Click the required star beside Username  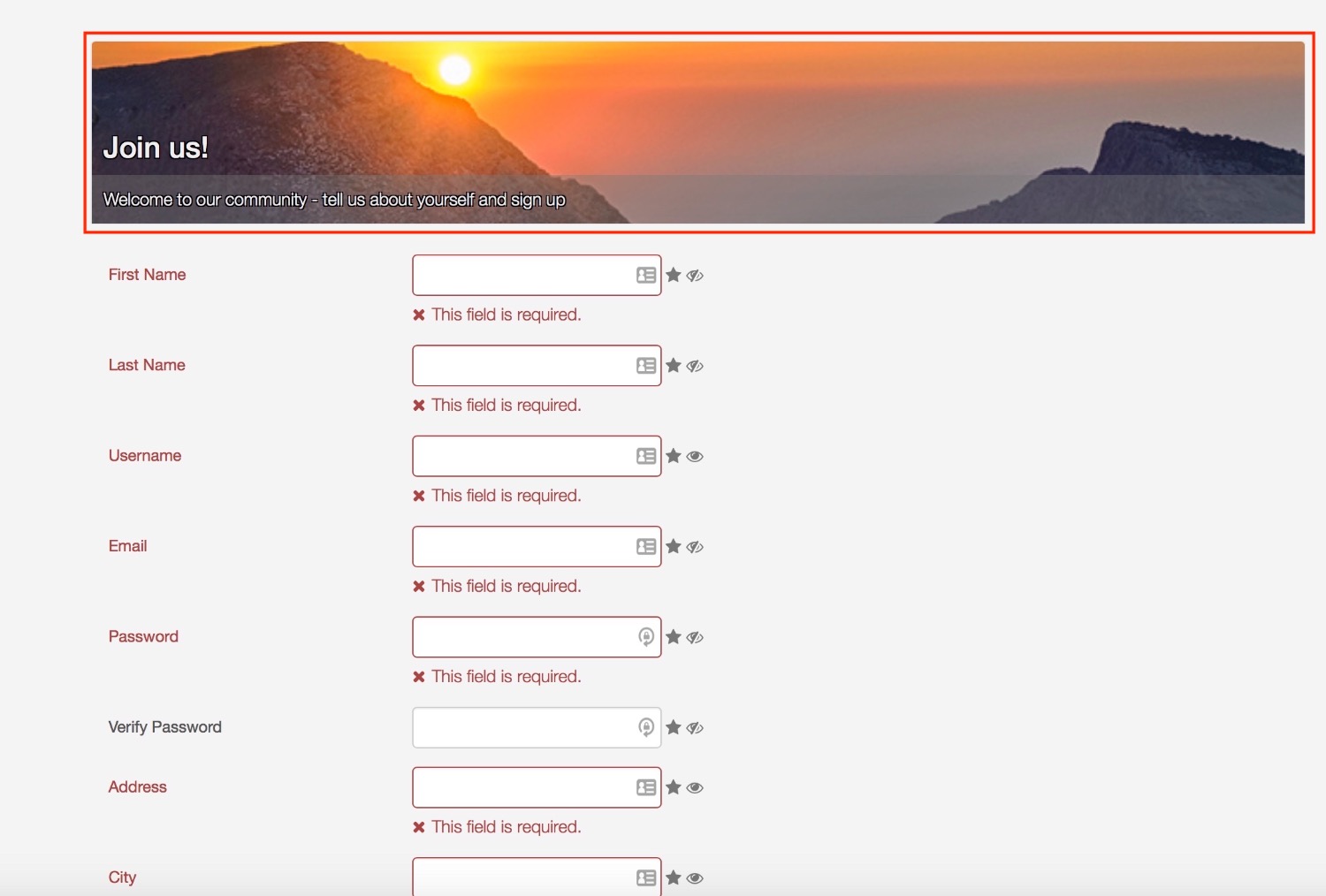(674, 456)
